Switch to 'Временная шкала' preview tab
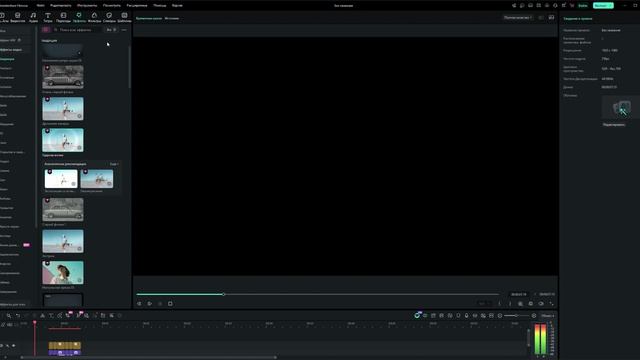The height and width of the screenshot is (360, 640). (149, 18)
